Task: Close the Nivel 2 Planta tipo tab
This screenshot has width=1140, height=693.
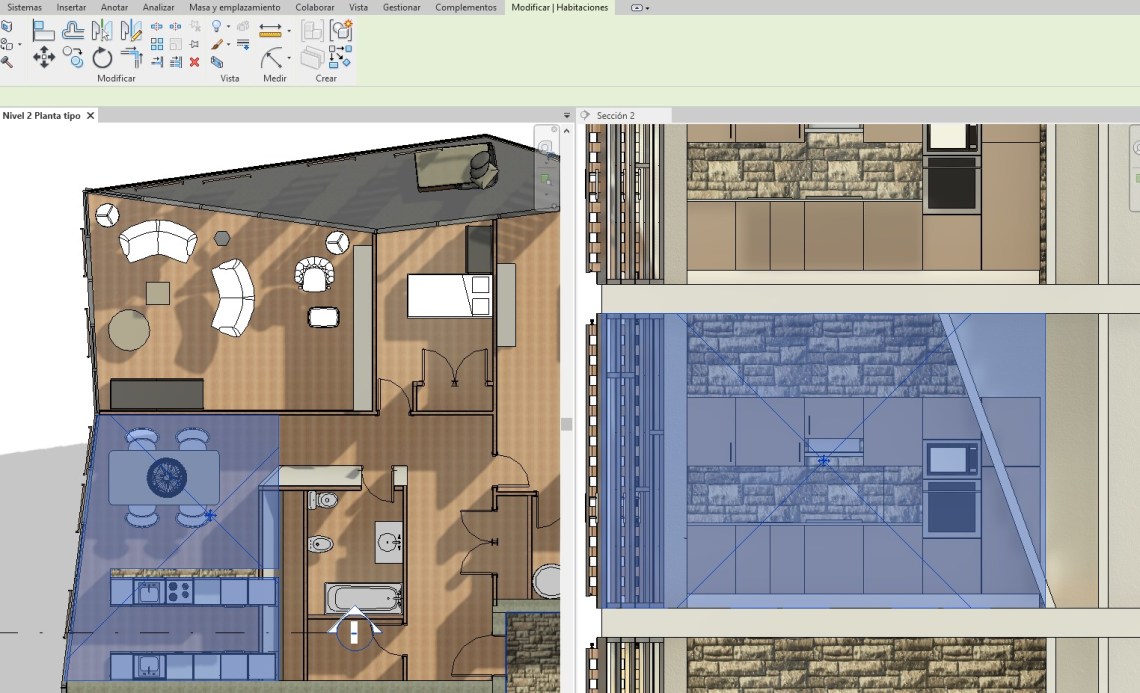Action: [90, 116]
